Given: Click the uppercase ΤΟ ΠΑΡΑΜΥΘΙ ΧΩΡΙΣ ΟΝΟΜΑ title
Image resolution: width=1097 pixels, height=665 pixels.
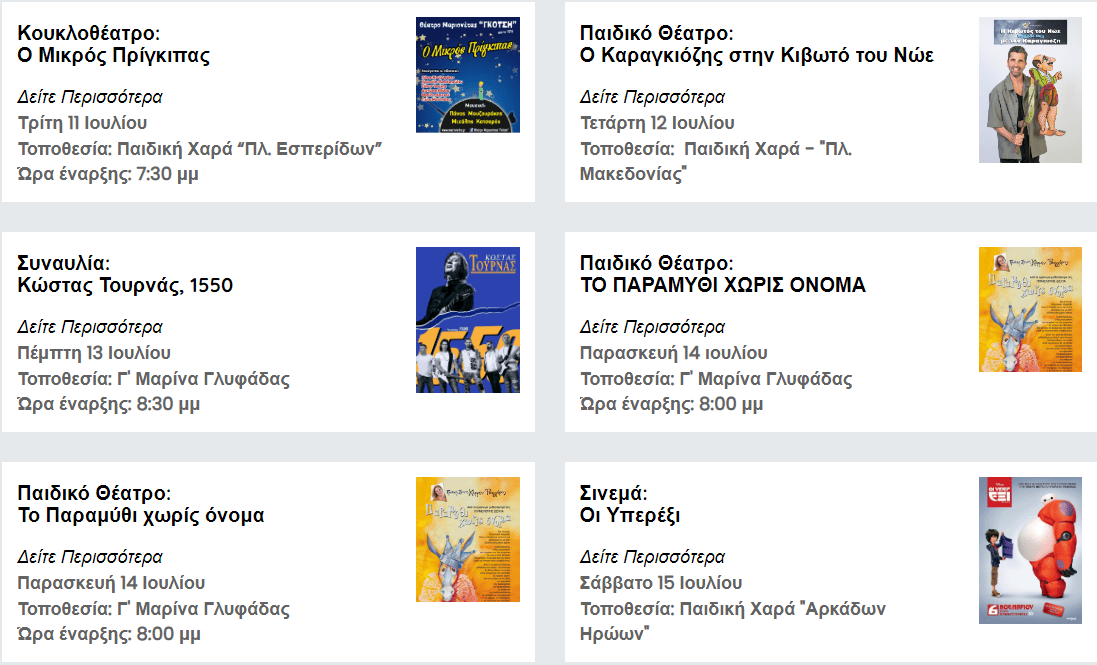Looking at the screenshot, I should (x=722, y=286).
